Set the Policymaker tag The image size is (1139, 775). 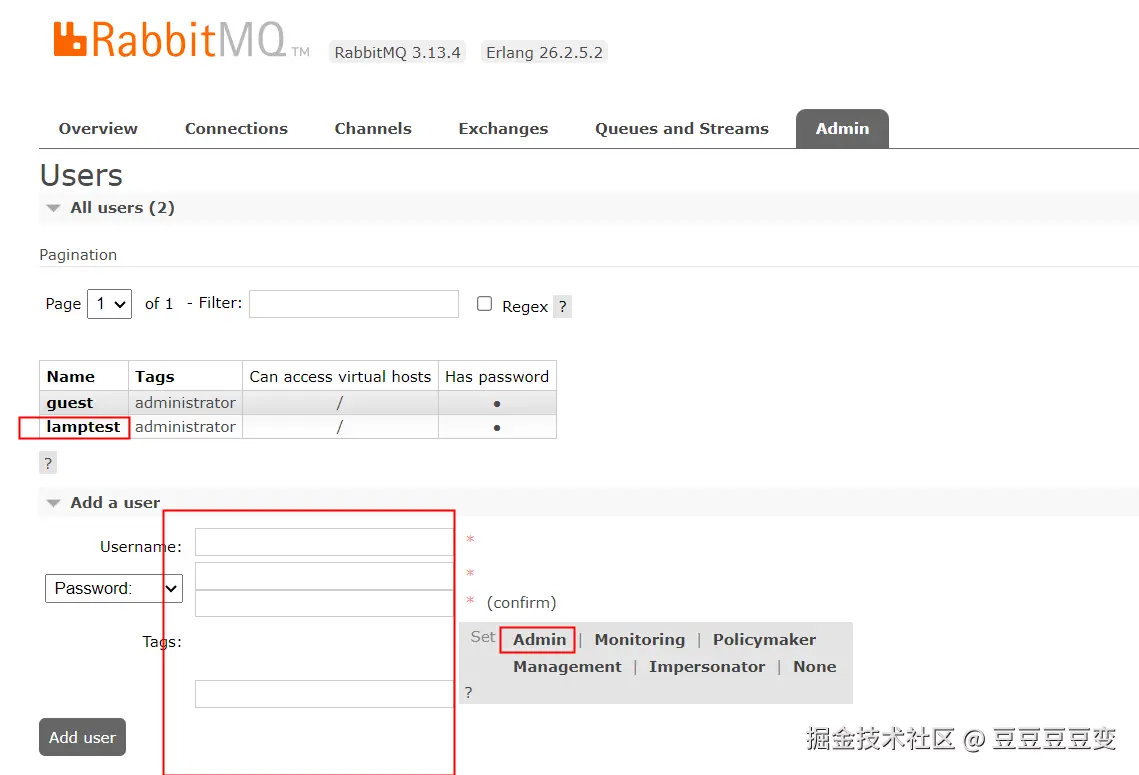764,640
